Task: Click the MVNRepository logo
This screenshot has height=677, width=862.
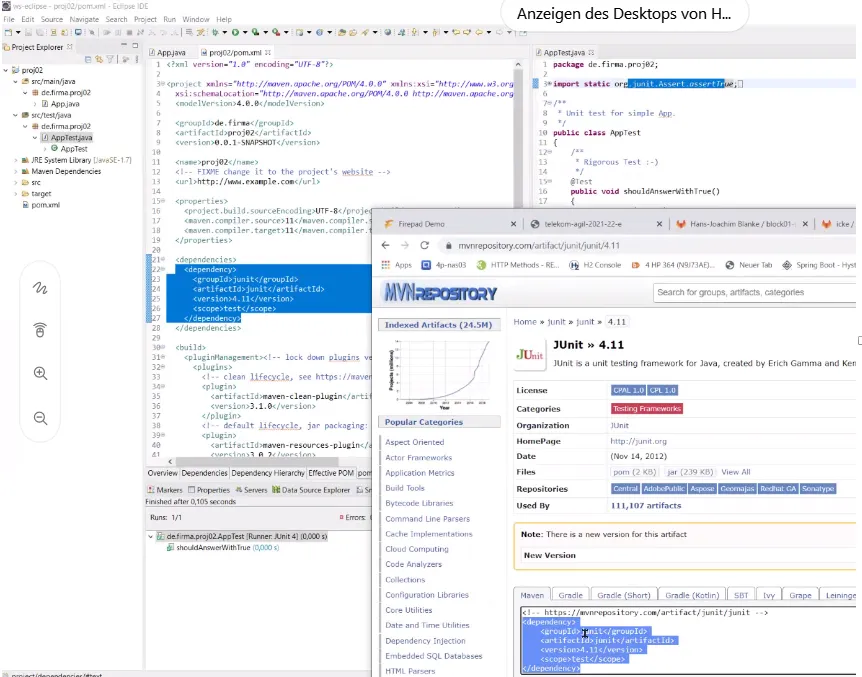Action: pyautogui.click(x=440, y=293)
